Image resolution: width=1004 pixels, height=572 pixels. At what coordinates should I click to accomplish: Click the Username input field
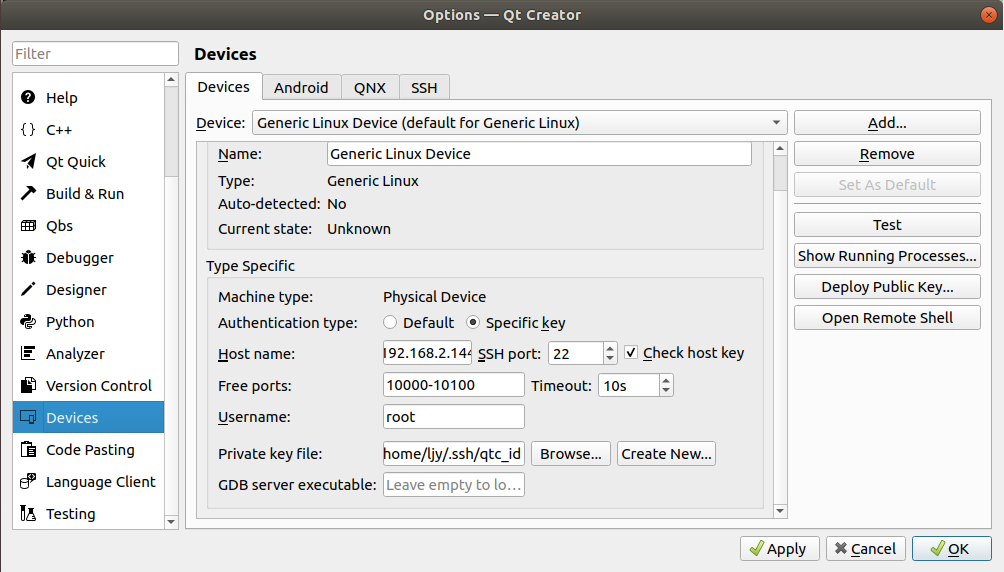[453, 417]
